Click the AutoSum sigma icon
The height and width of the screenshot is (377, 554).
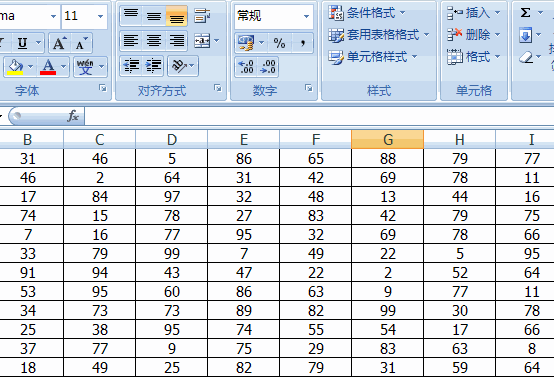pos(526,13)
